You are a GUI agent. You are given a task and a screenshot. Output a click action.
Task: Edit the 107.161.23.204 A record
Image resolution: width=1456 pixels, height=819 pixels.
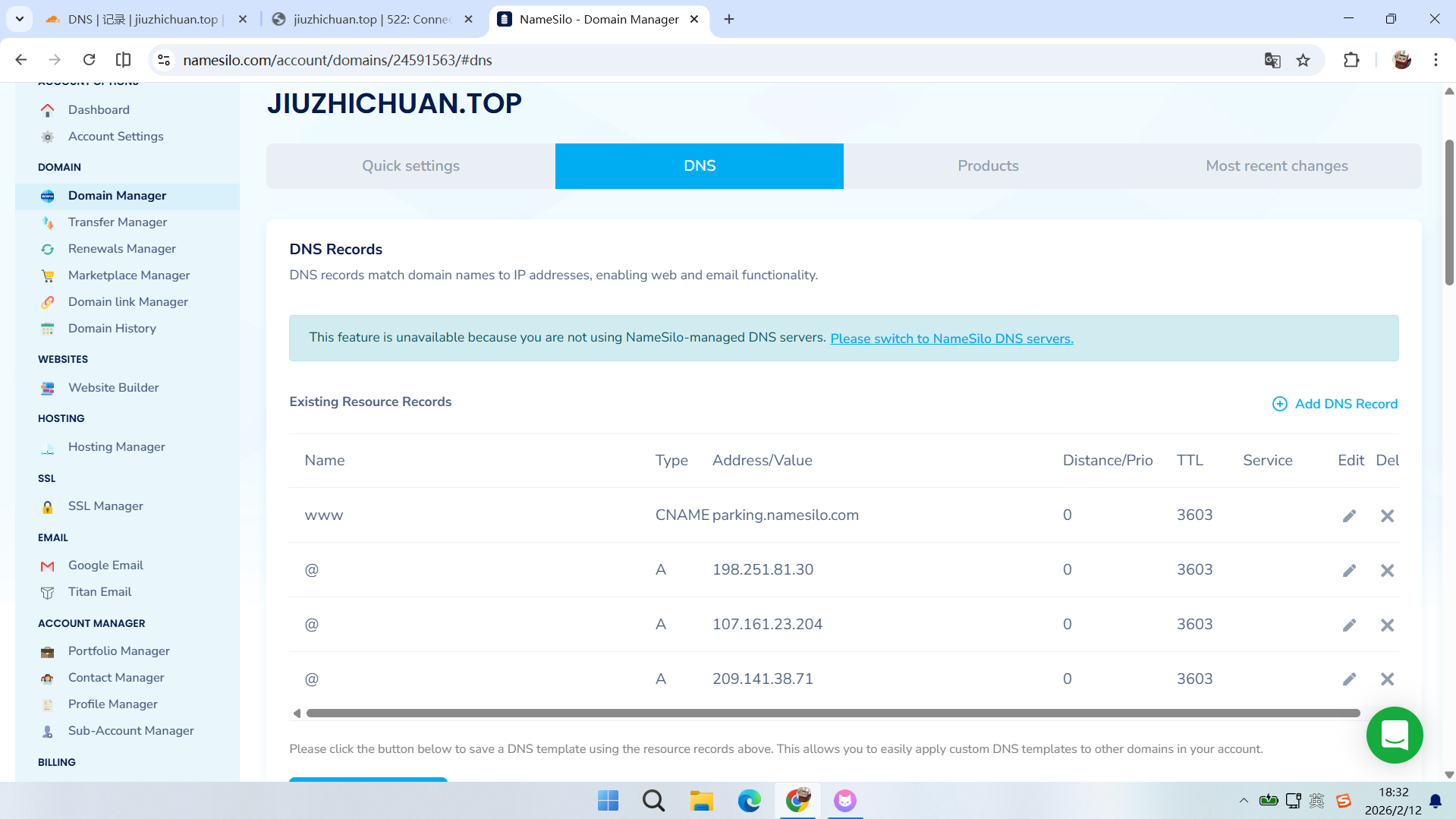[x=1349, y=625]
